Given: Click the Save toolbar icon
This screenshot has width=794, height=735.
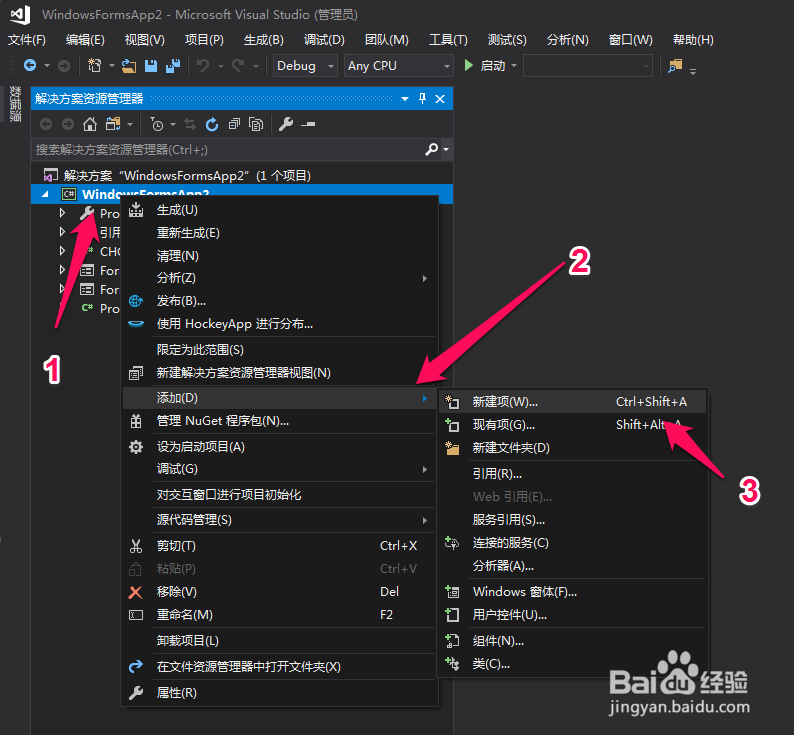Looking at the screenshot, I should point(151,66).
